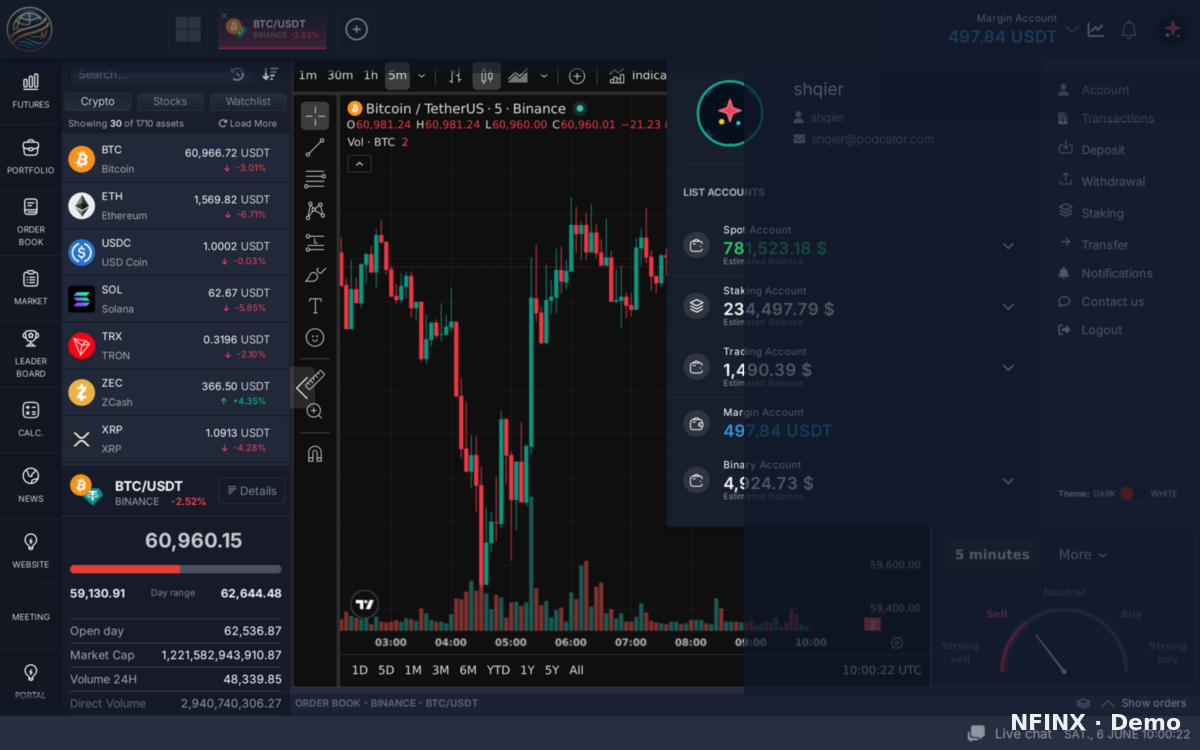The image size is (1200, 750).
Task: Select the crosshair cursor tool
Action: point(315,116)
